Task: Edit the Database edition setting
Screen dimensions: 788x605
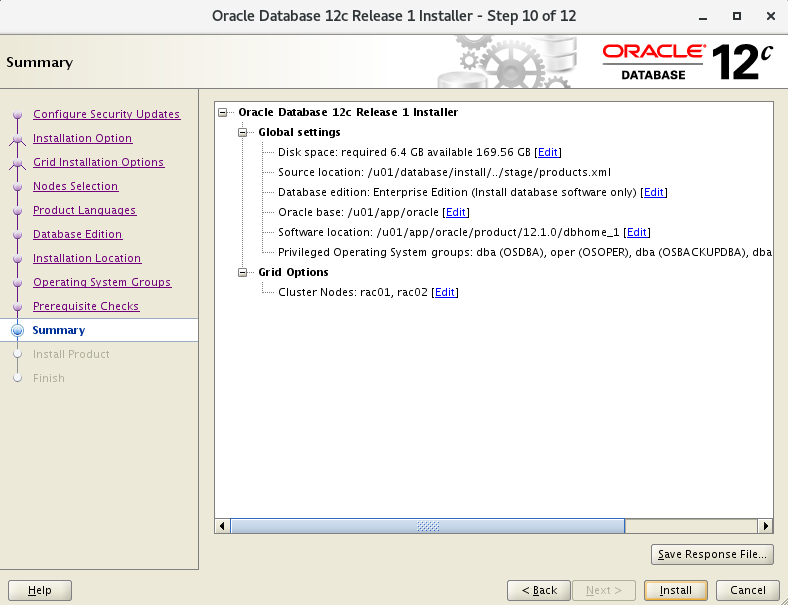Action: coord(654,192)
